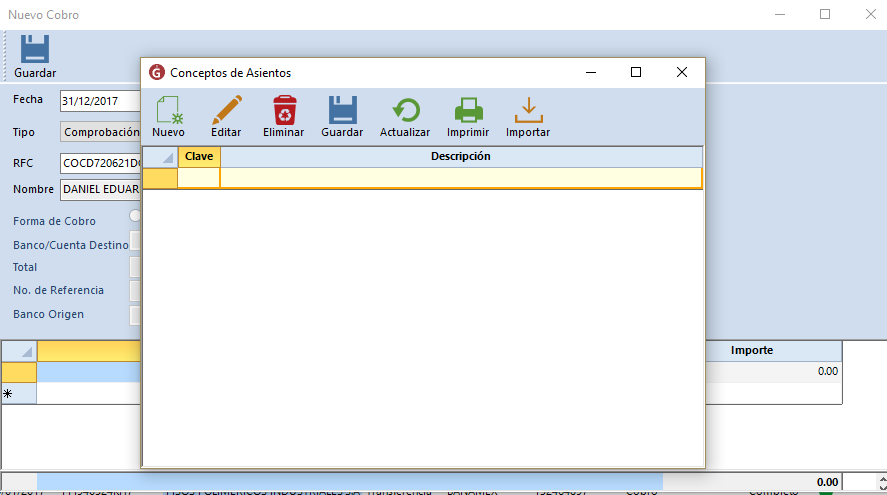The width and height of the screenshot is (887, 495).
Task: Click the Nombre input field
Action: (x=100, y=189)
